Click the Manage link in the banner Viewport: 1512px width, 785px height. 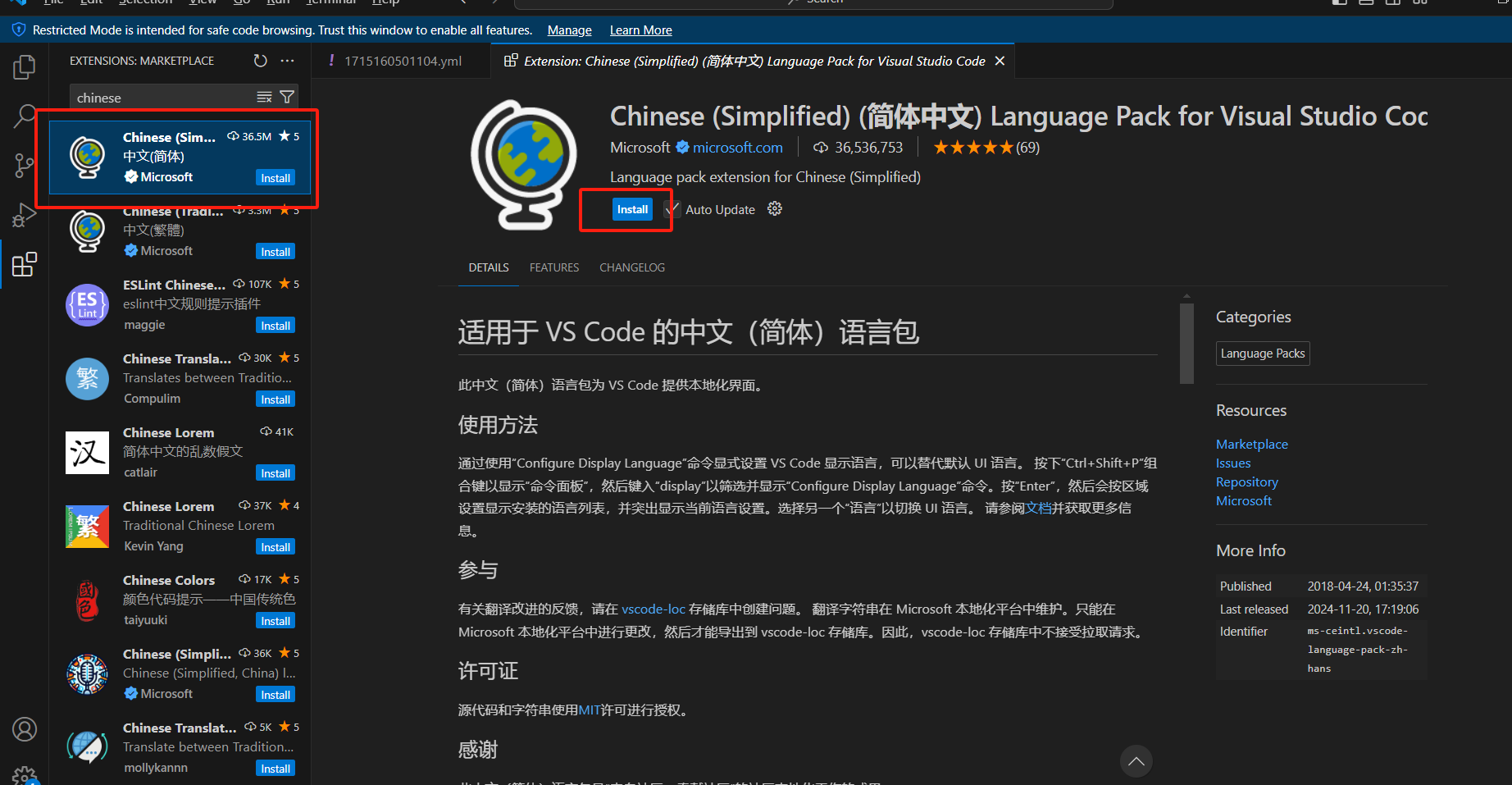(x=570, y=30)
